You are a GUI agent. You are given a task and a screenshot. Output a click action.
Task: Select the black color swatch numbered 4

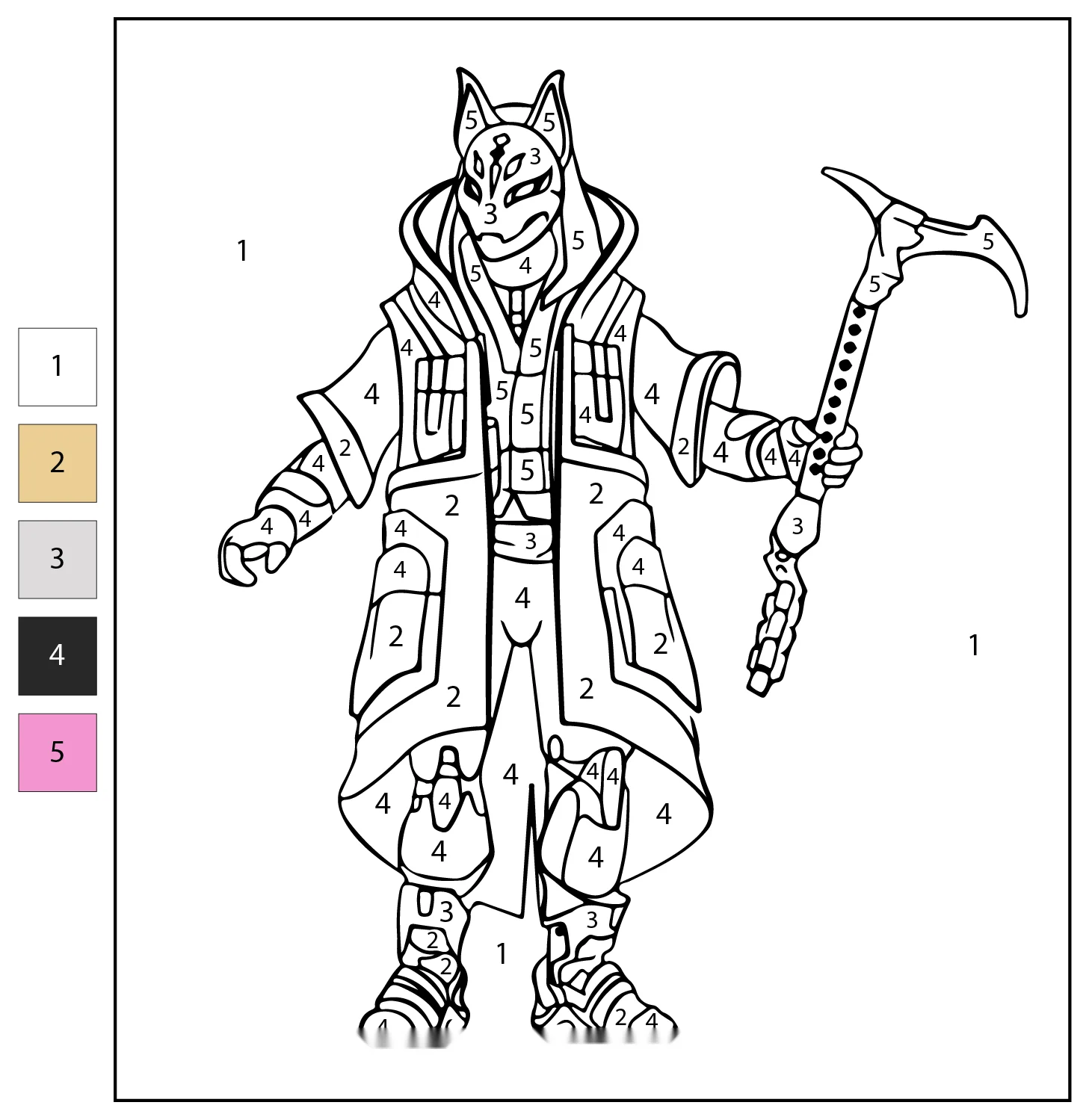pos(58,656)
